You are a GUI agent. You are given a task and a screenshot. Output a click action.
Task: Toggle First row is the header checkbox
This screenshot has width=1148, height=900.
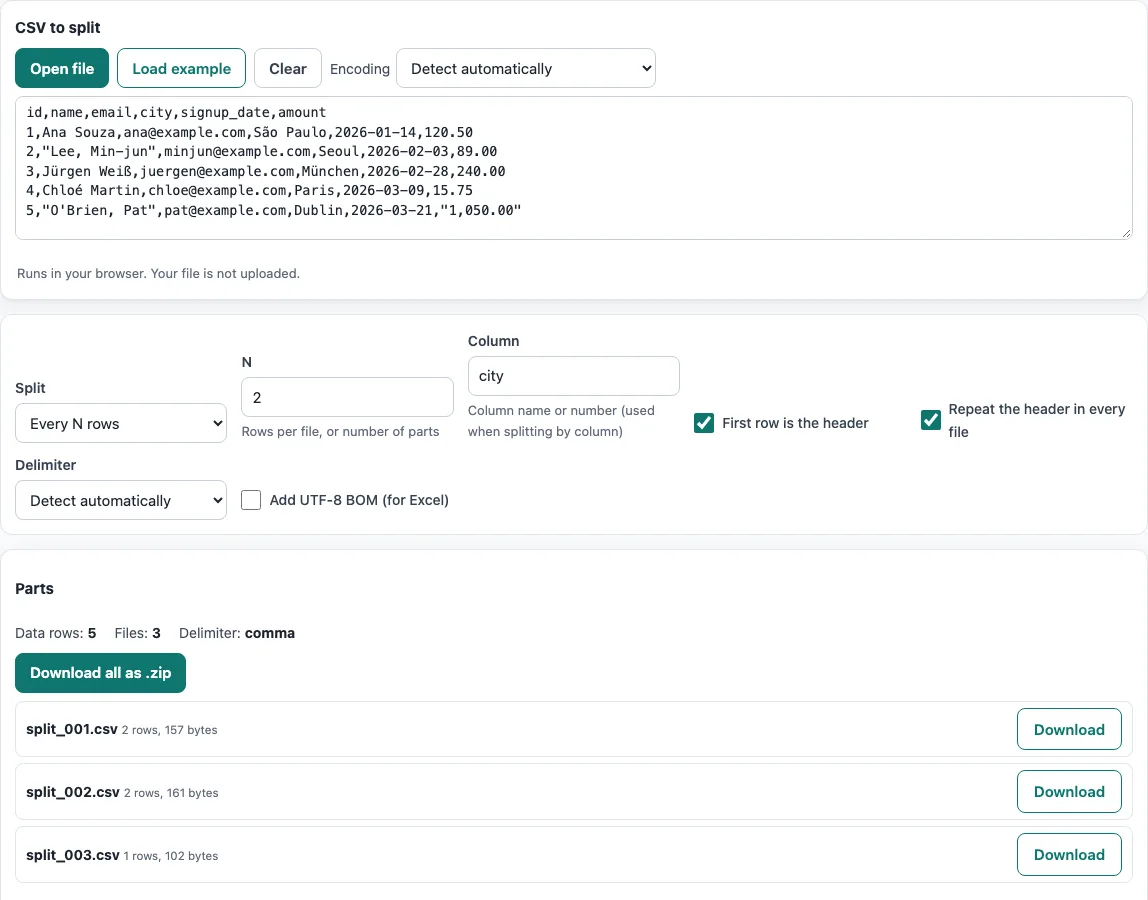[x=704, y=423]
